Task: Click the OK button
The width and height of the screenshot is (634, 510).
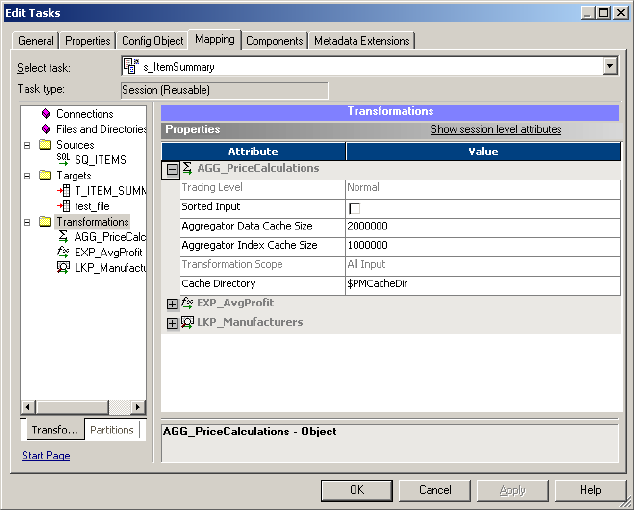Action: [357, 490]
